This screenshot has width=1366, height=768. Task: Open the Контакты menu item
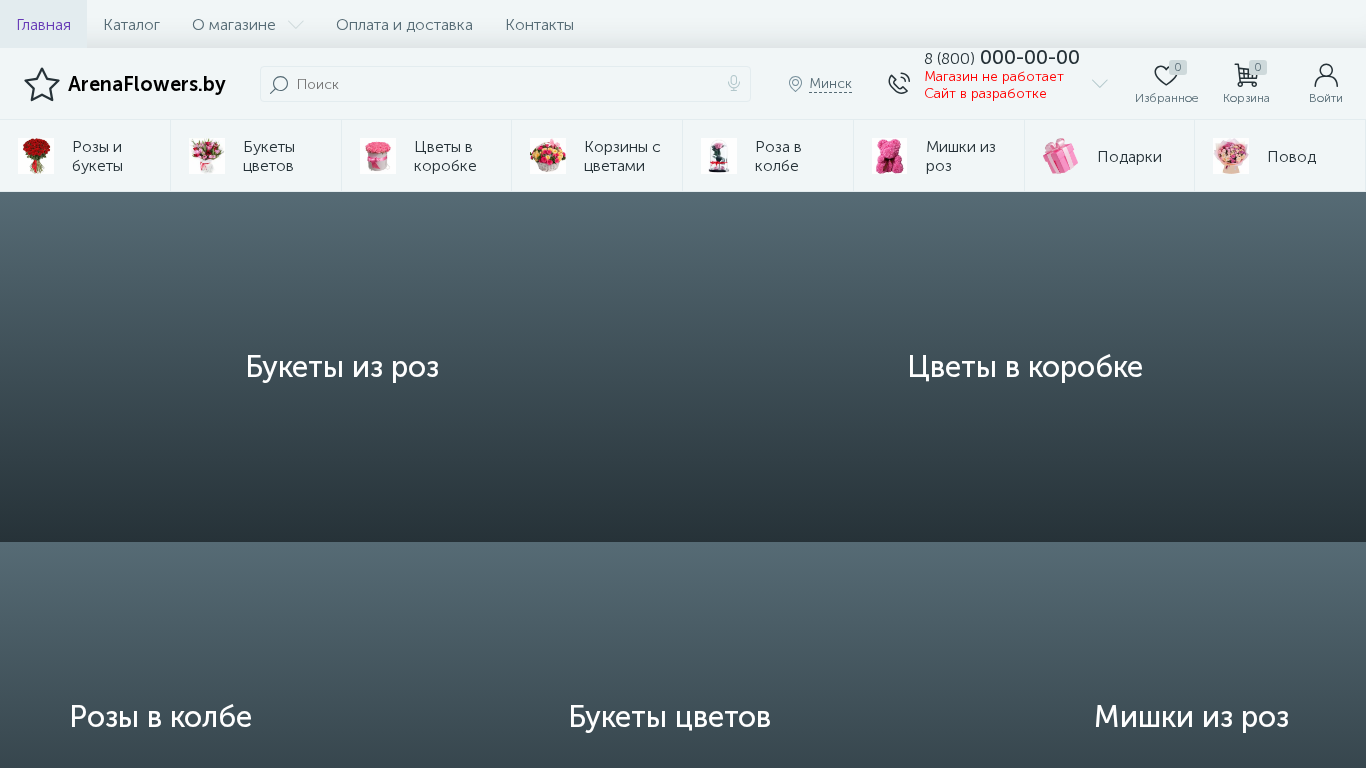[x=539, y=24]
